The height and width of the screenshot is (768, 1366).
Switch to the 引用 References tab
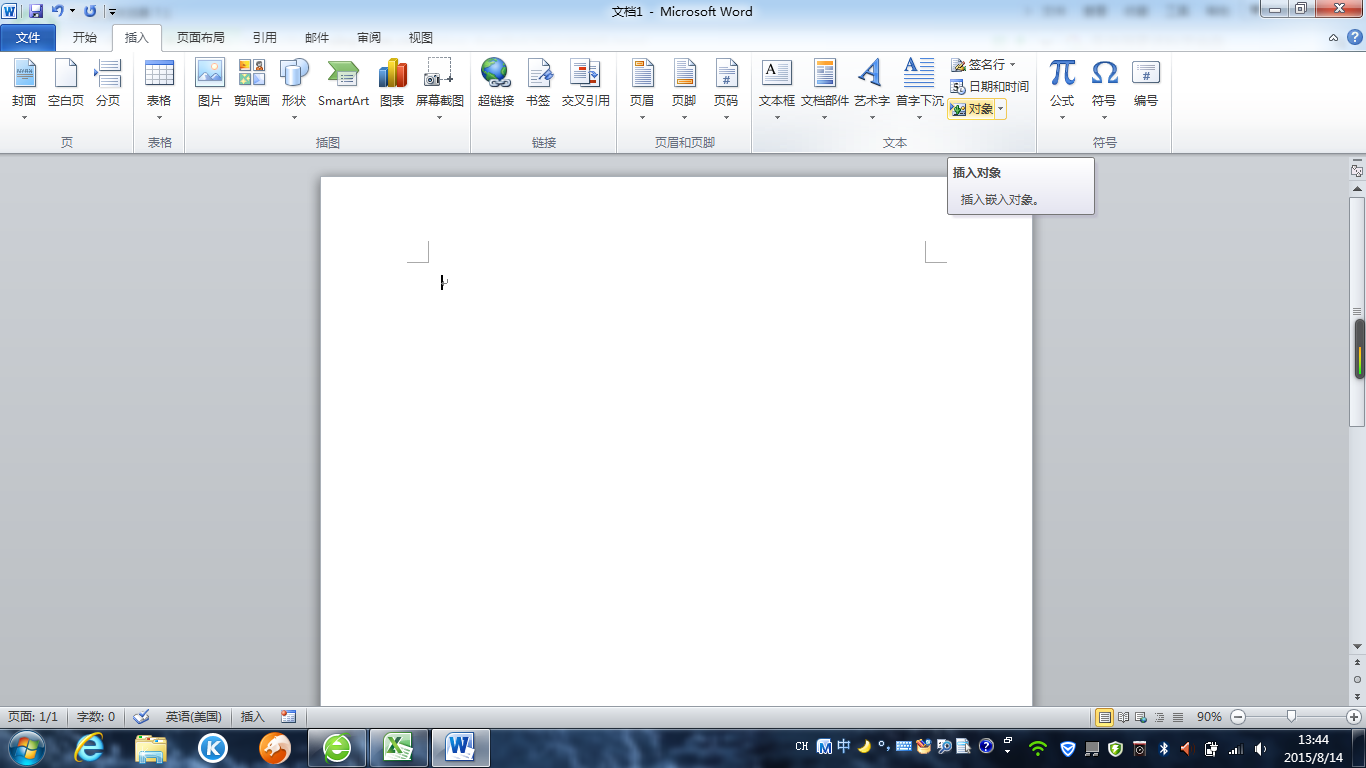coord(265,38)
